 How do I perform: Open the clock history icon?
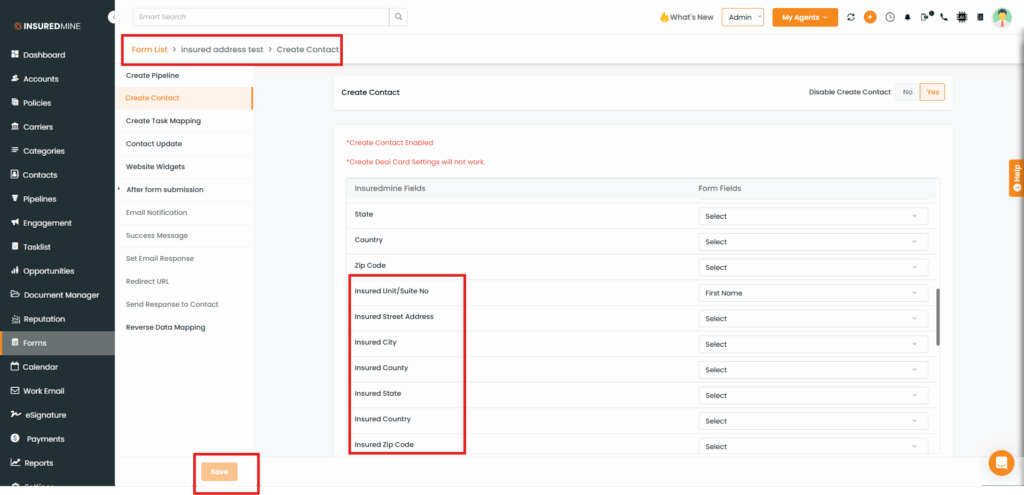click(x=890, y=17)
